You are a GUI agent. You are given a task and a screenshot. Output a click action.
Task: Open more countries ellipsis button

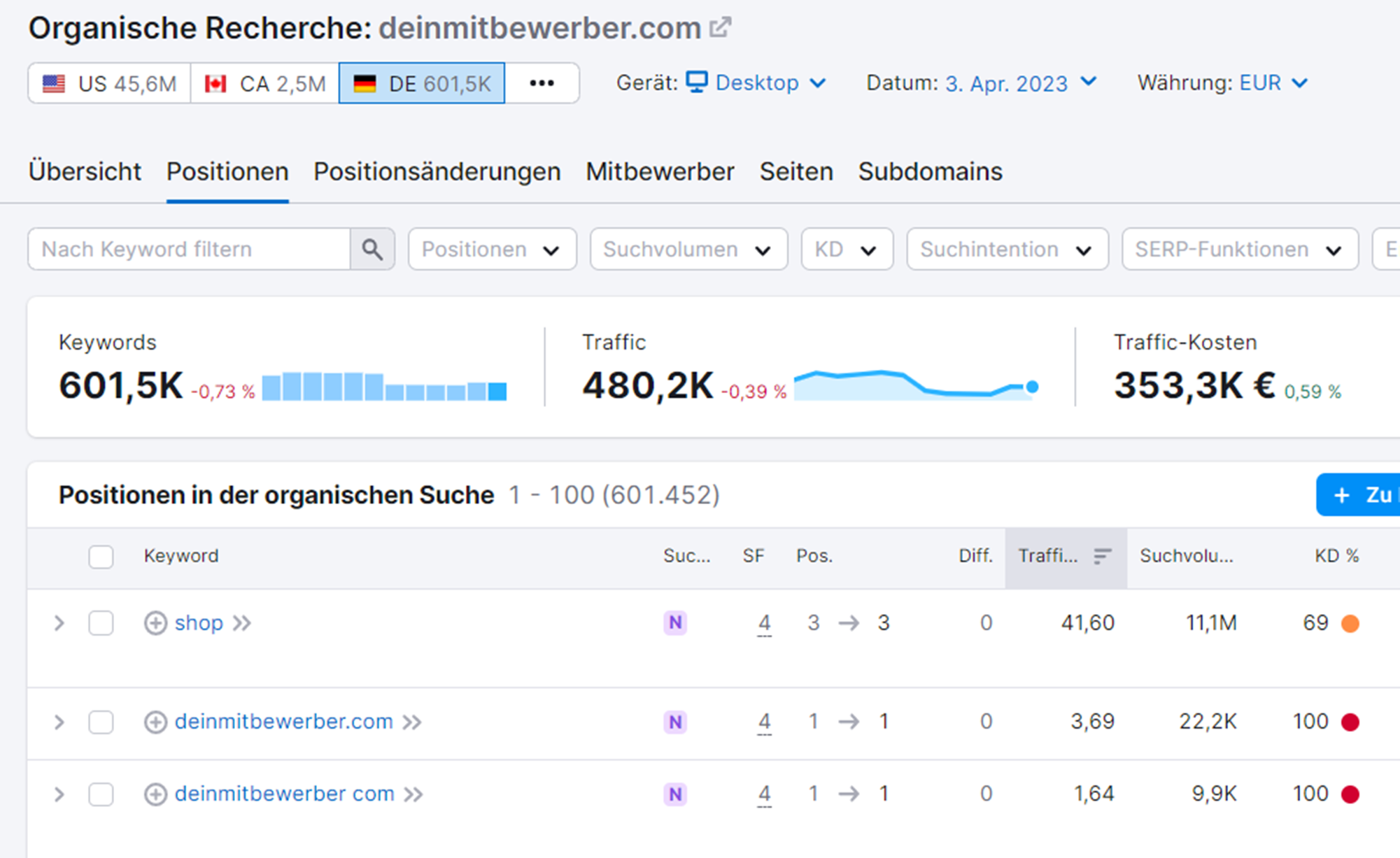pyautogui.click(x=542, y=83)
